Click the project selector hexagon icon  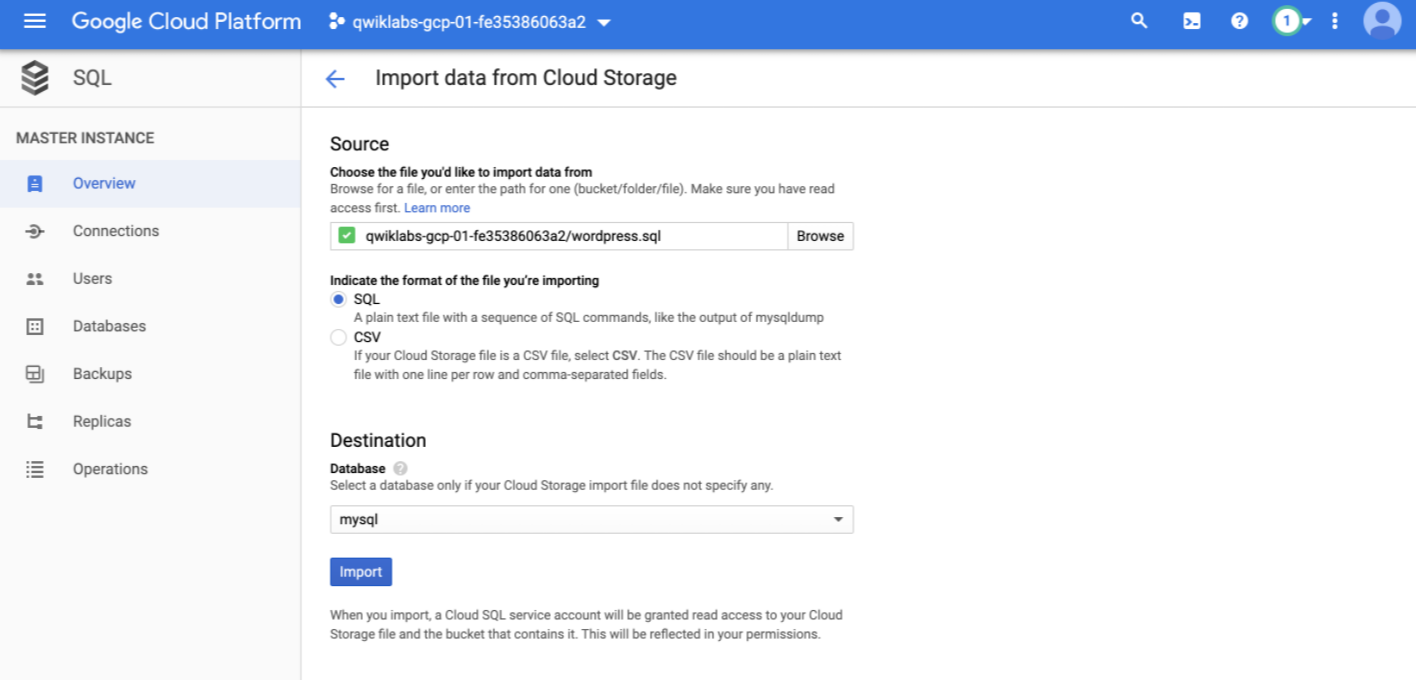[x=337, y=21]
